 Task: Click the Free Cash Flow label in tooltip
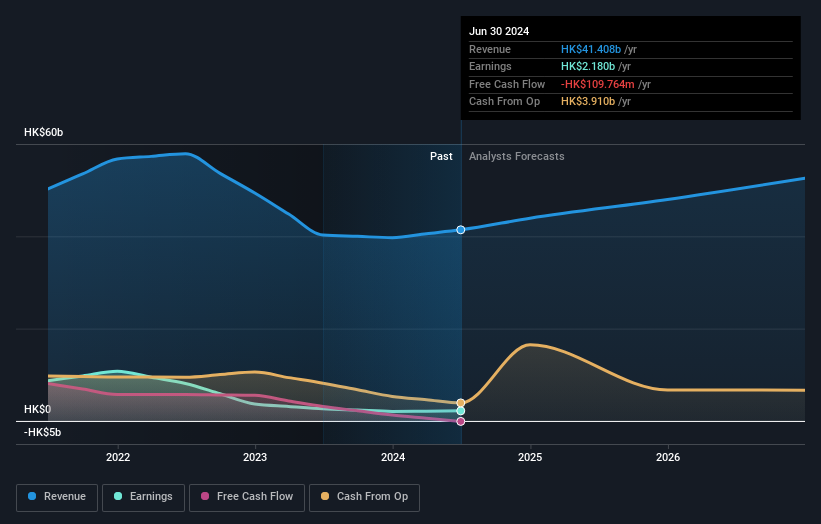pyautogui.click(x=507, y=84)
